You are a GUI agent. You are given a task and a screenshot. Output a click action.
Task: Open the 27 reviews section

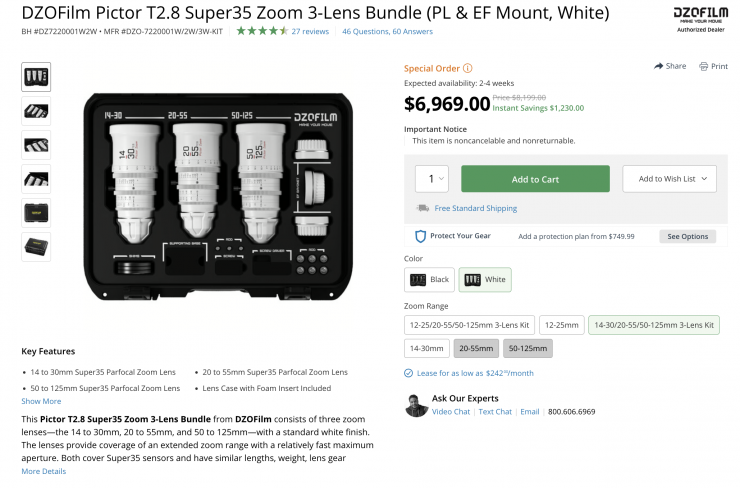pyautogui.click(x=310, y=31)
